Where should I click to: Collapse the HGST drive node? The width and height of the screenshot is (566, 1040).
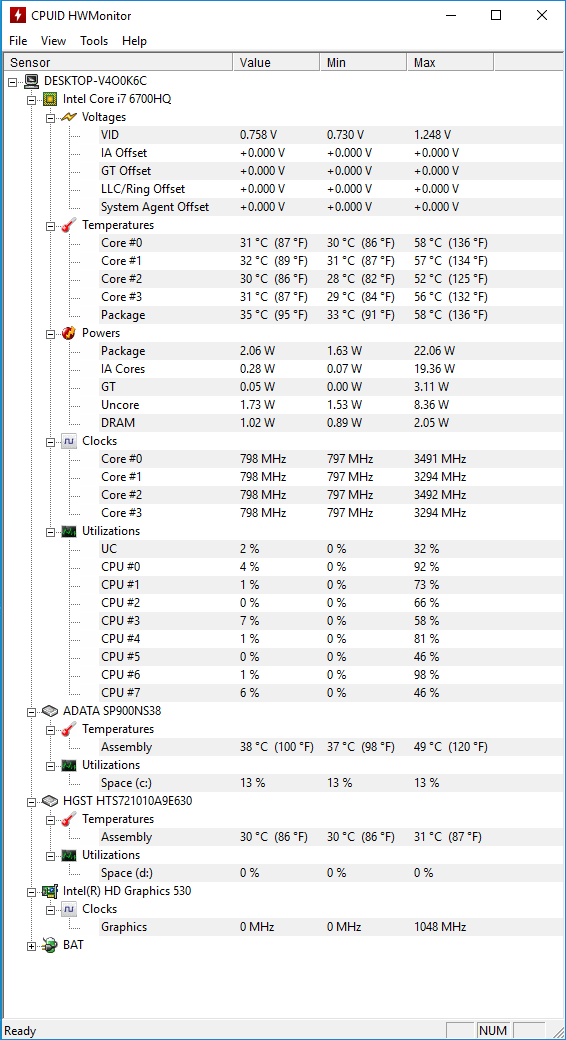(x=31, y=801)
